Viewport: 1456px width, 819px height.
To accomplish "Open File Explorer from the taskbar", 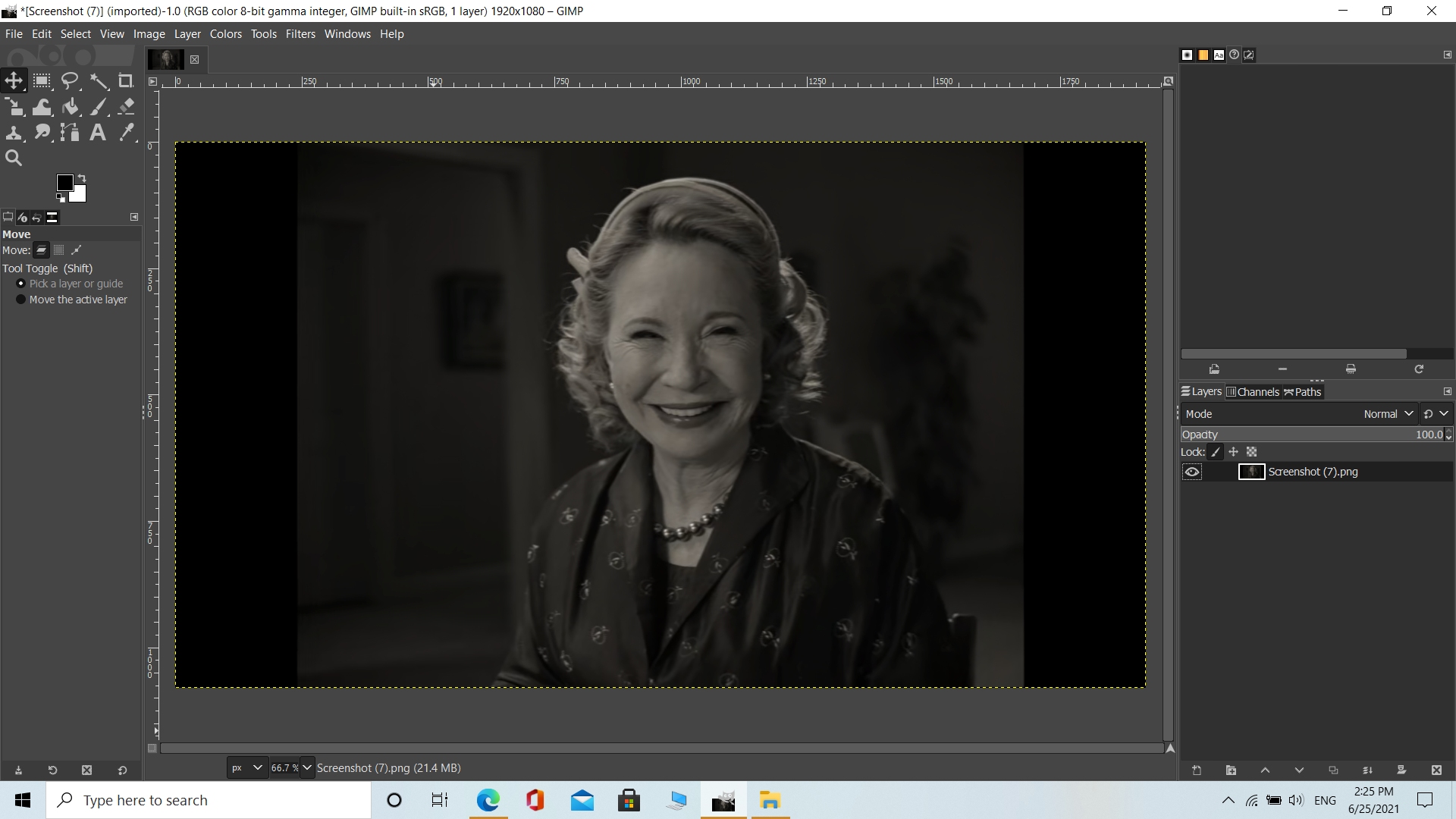I will [770, 800].
